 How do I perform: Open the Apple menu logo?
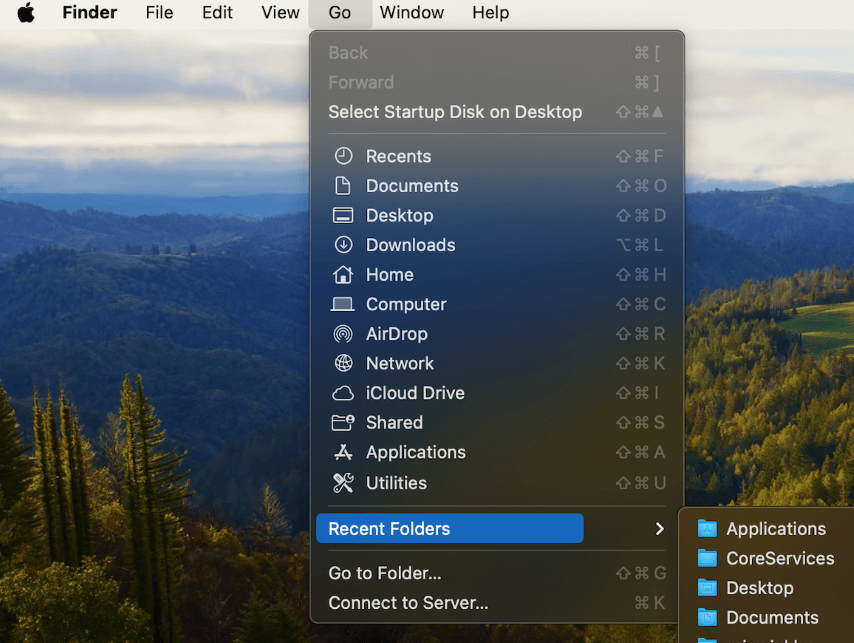(26, 13)
